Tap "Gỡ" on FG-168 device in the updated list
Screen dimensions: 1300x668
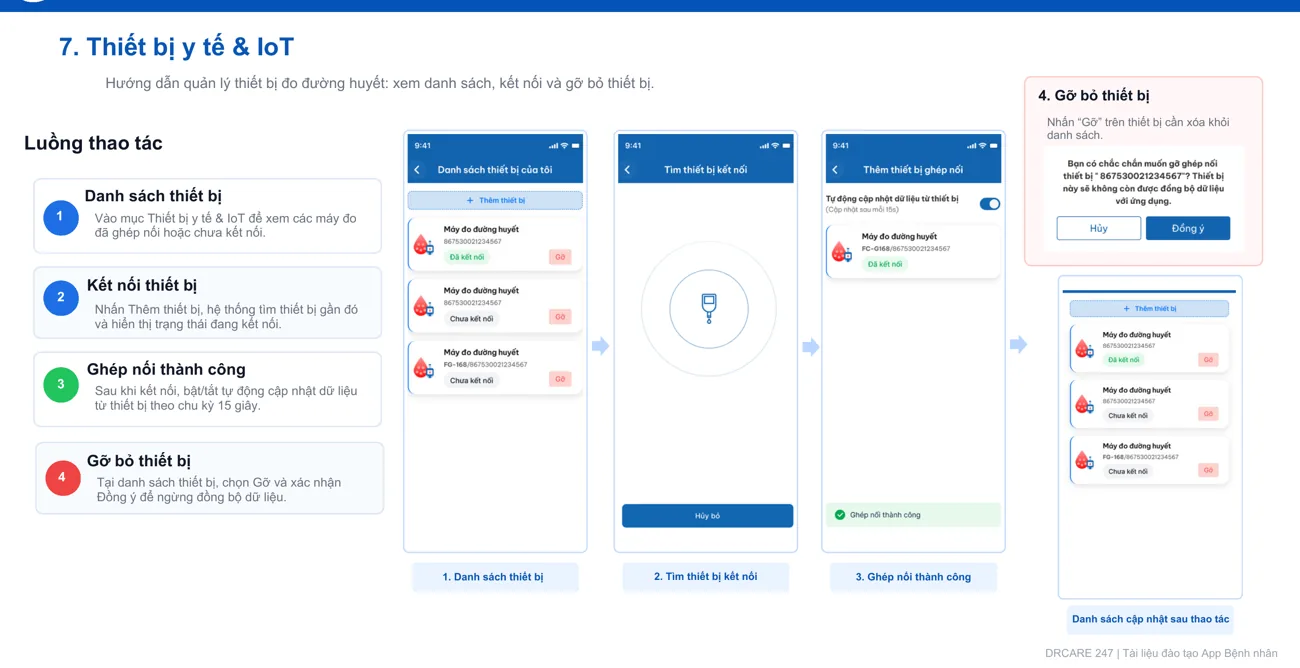point(1208,470)
